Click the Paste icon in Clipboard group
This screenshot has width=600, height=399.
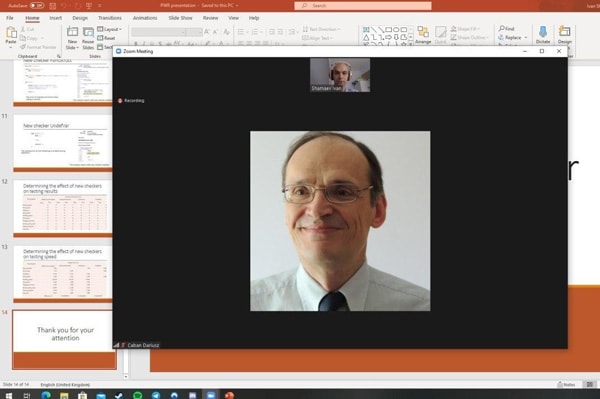[11, 33]
